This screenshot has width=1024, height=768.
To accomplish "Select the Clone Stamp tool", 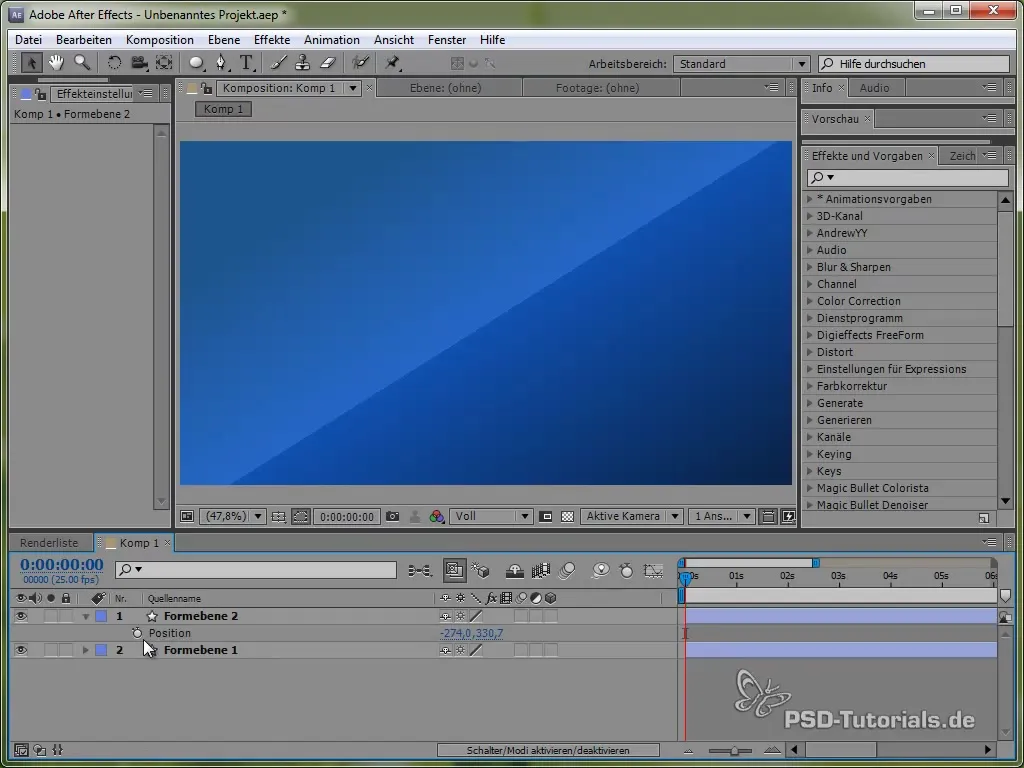I will click(x=302, y=63).
